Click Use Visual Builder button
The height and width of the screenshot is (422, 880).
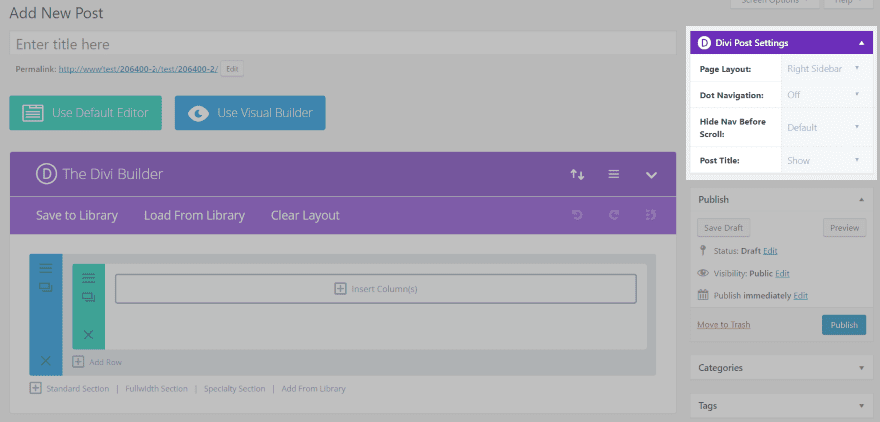click(250, 113)
